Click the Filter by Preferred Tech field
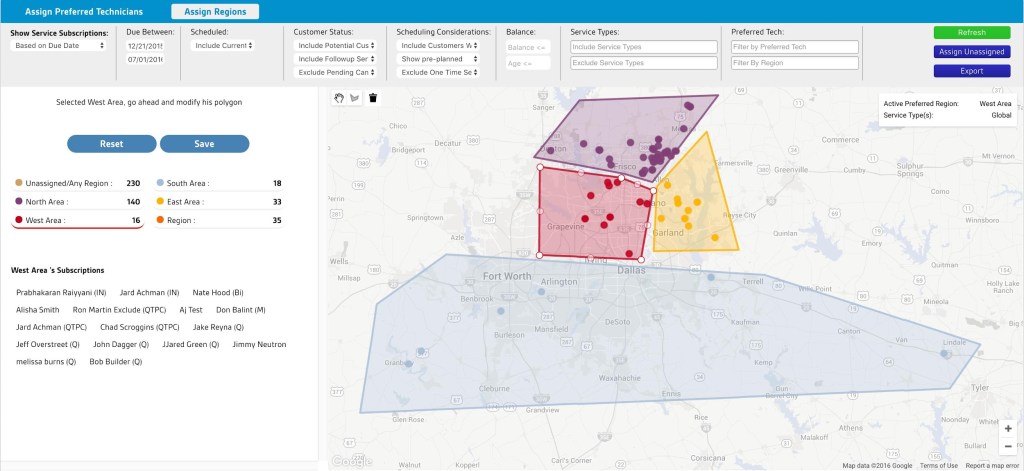Viewport: 1024px width, 471px height. tap(794, 47)
